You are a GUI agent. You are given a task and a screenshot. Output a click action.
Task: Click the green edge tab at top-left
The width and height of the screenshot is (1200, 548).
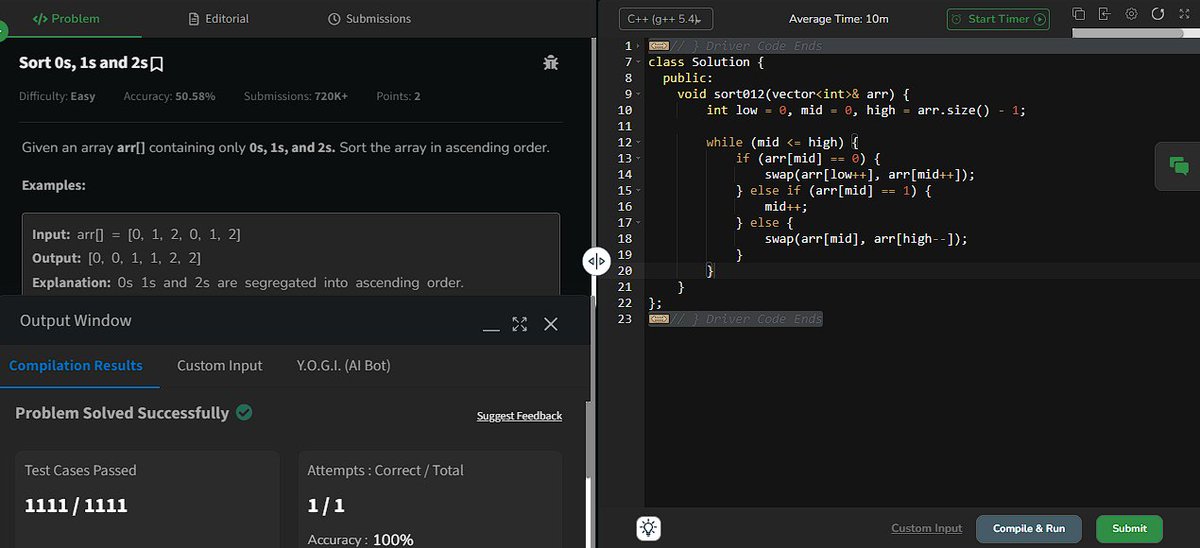coord(3,30)
